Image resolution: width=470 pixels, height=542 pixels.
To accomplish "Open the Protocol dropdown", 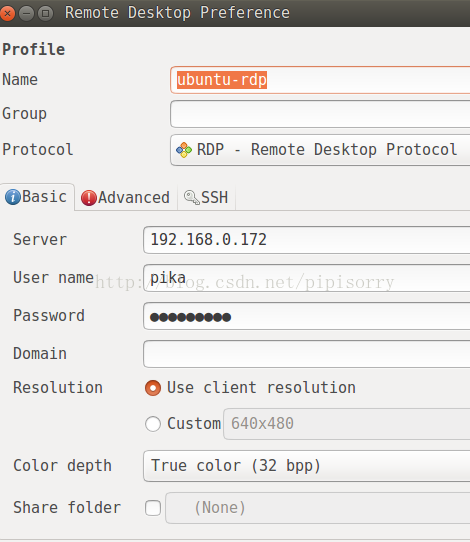I will click(320, 150).
